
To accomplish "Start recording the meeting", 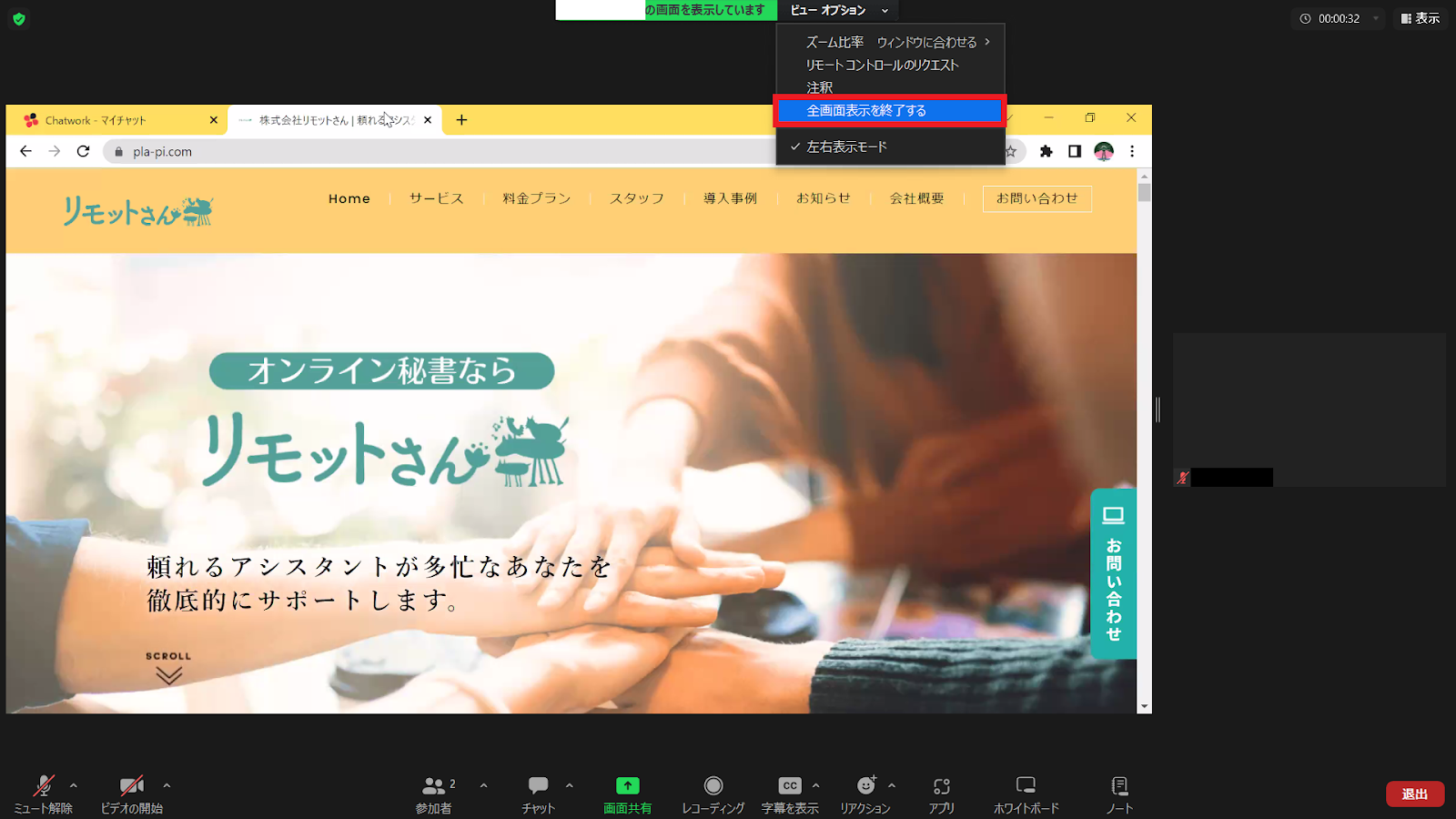I will [x=713, y=794].
